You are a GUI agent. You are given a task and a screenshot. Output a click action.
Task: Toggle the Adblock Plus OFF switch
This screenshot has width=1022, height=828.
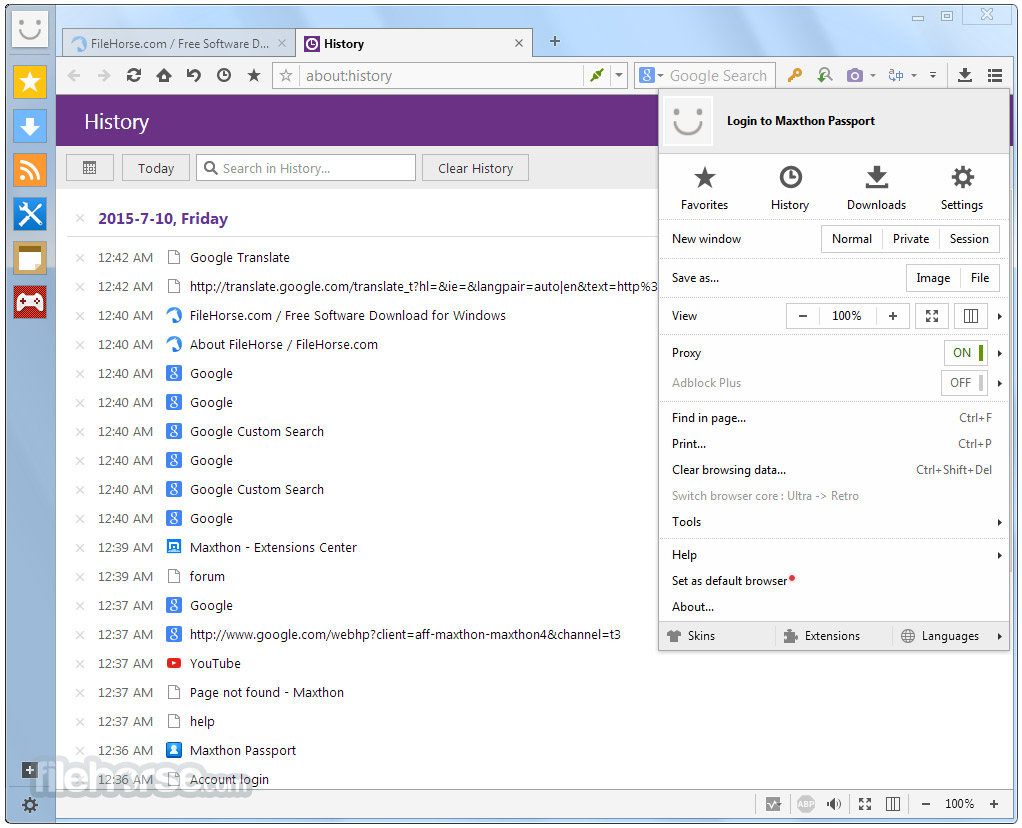pos(964,383)
